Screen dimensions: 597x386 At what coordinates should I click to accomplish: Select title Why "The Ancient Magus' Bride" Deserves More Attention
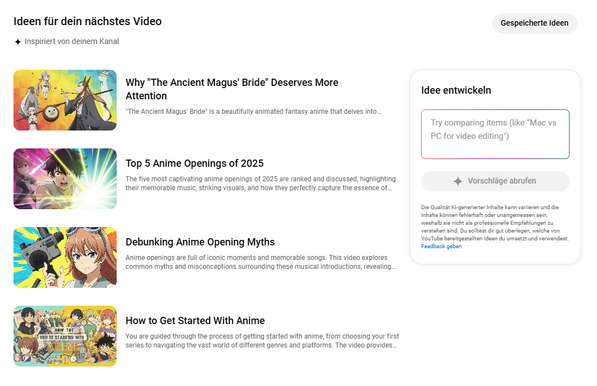232,89
